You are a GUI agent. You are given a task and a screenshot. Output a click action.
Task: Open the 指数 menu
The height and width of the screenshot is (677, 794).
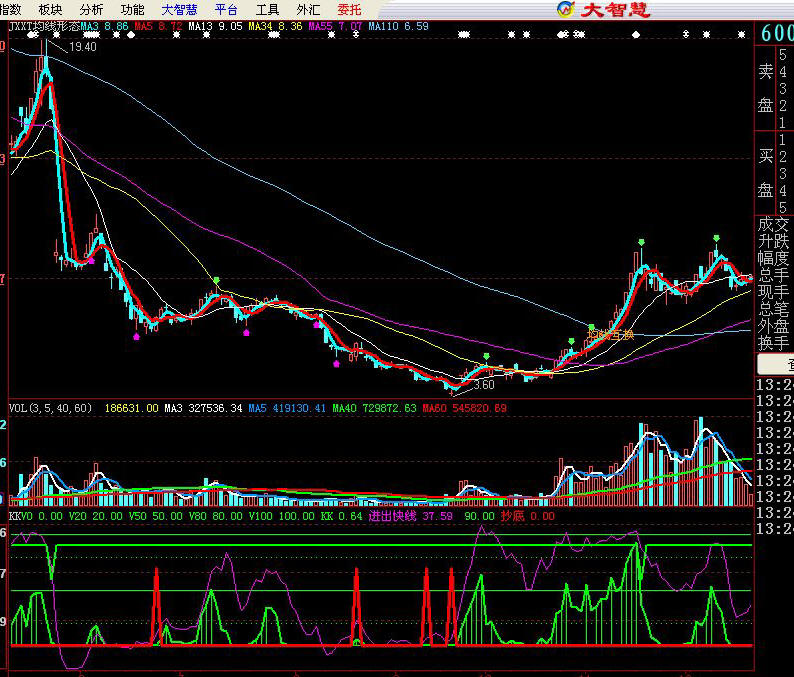(x=11, y=9)
